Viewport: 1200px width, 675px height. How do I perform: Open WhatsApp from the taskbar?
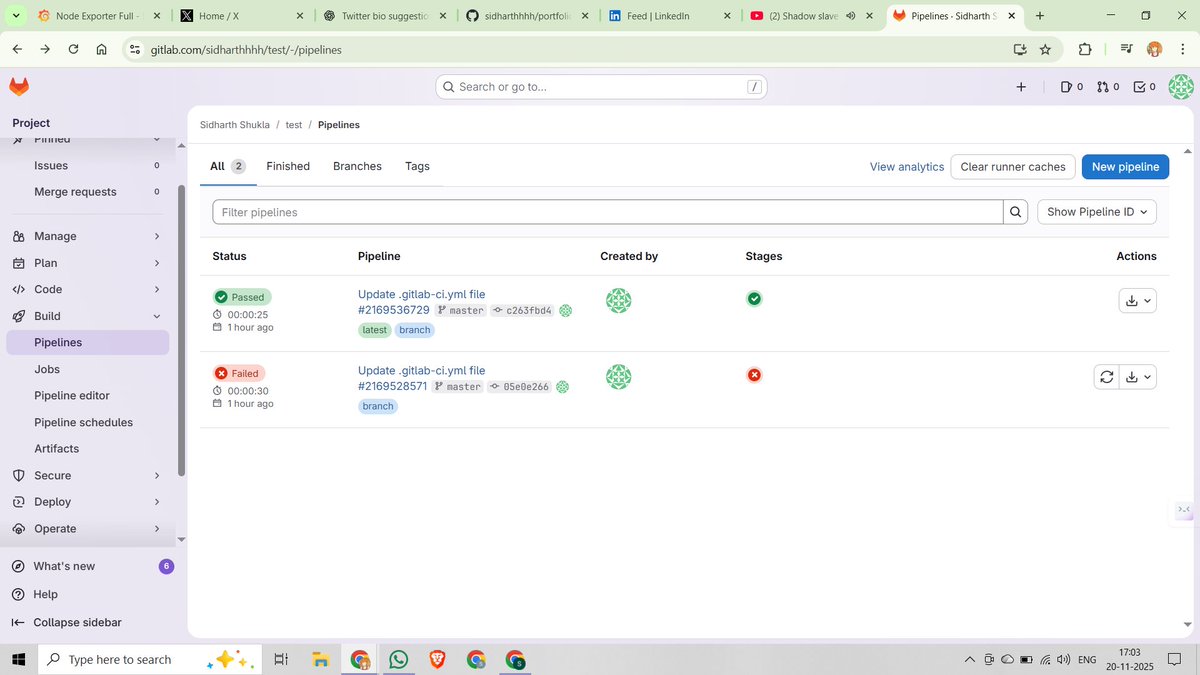click(x=399, y=659)
